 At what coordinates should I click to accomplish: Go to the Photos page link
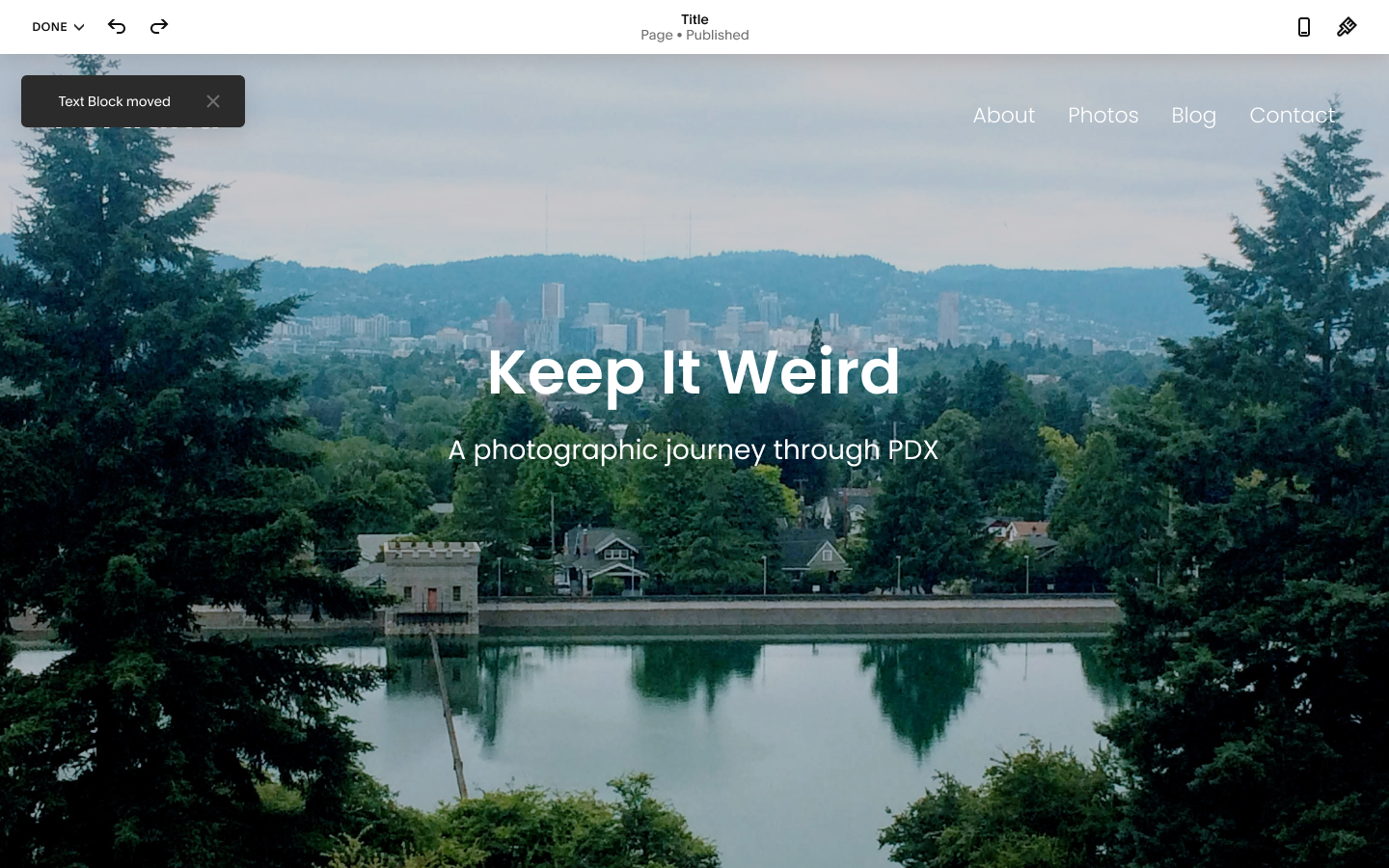point(1103,116)
